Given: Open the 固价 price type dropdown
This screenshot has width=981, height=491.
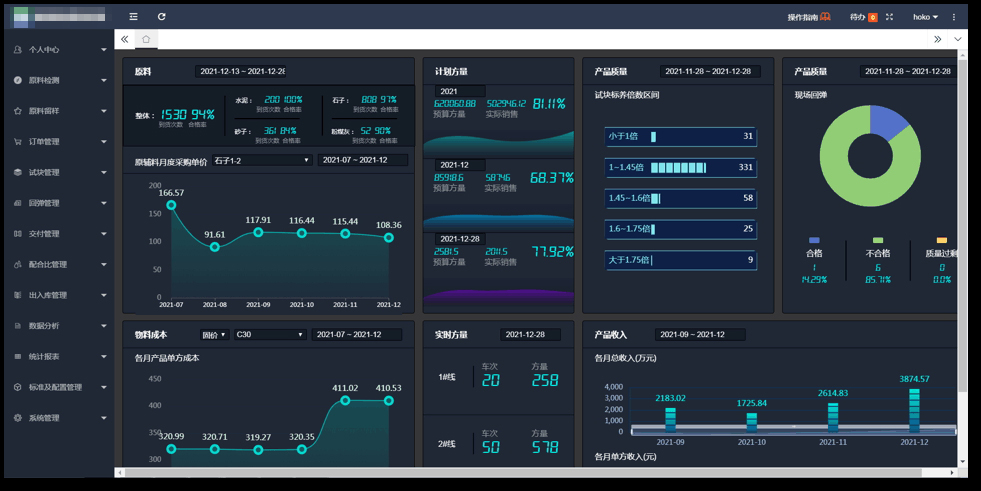Looking at the screenshot, I should pyautogui.click(x=213, y=335).
